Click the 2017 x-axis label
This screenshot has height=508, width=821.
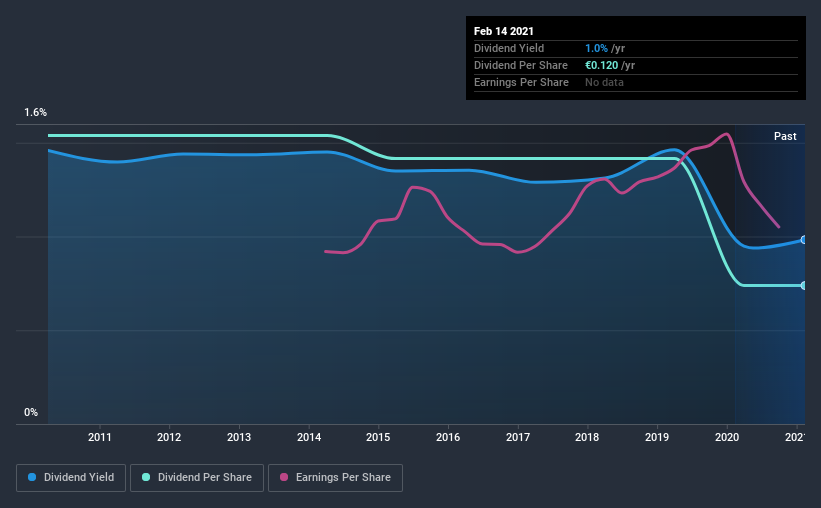pos(518,437)
